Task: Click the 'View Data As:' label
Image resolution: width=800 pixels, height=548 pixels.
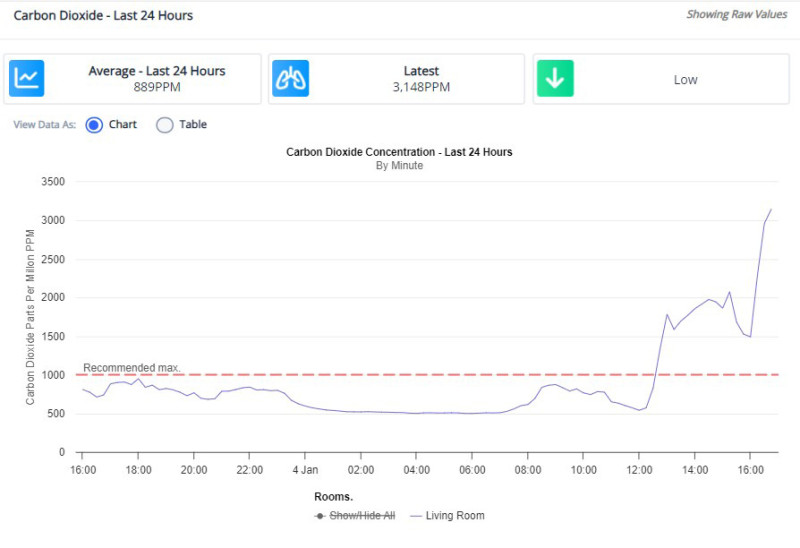Action: coord(44,124)
